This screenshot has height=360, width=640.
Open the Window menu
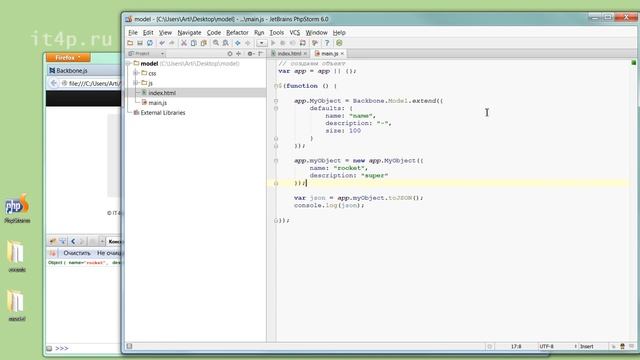(x=316, y=32)
